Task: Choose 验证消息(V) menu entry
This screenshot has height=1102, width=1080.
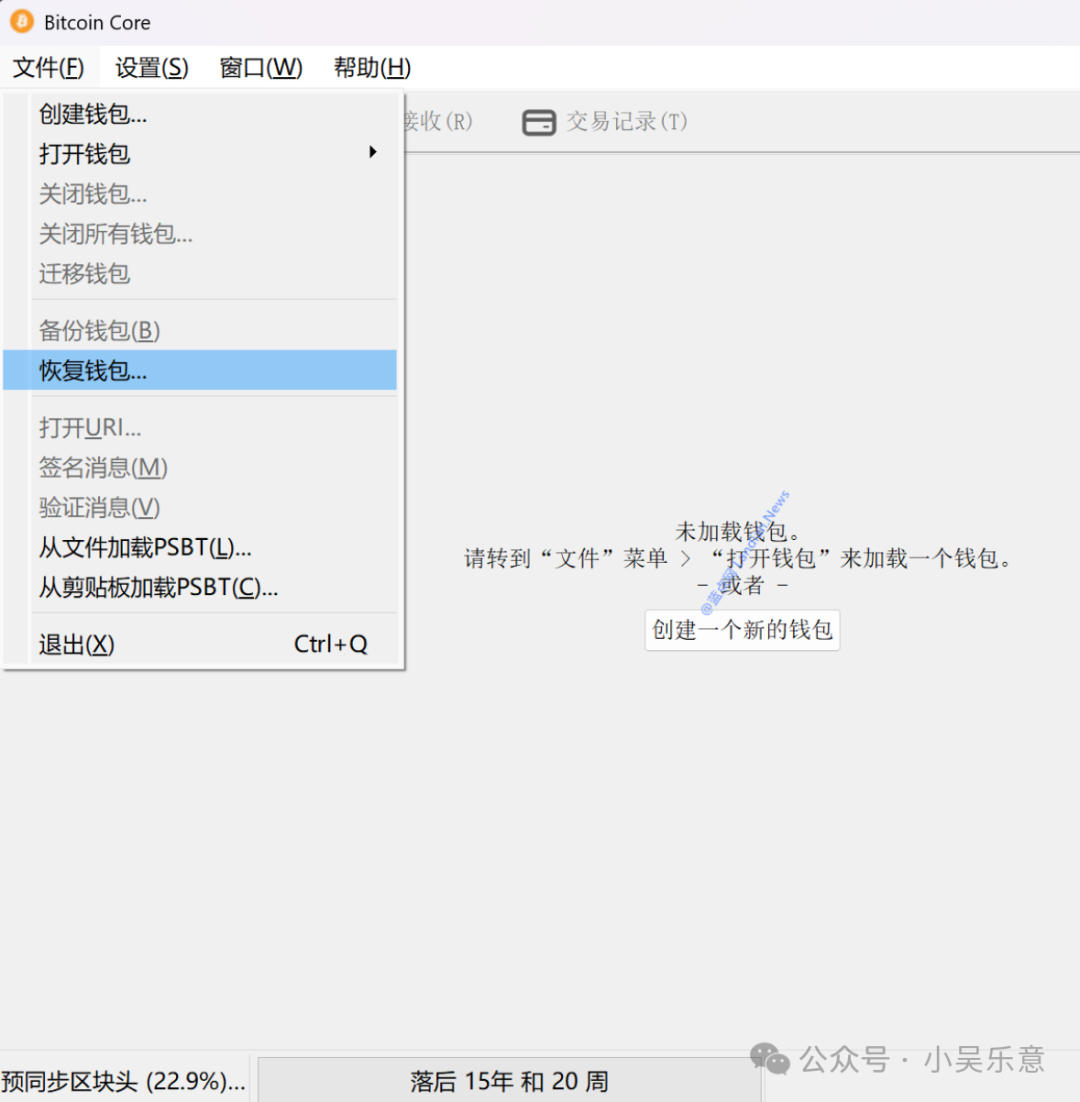Action: pos(200,507)
